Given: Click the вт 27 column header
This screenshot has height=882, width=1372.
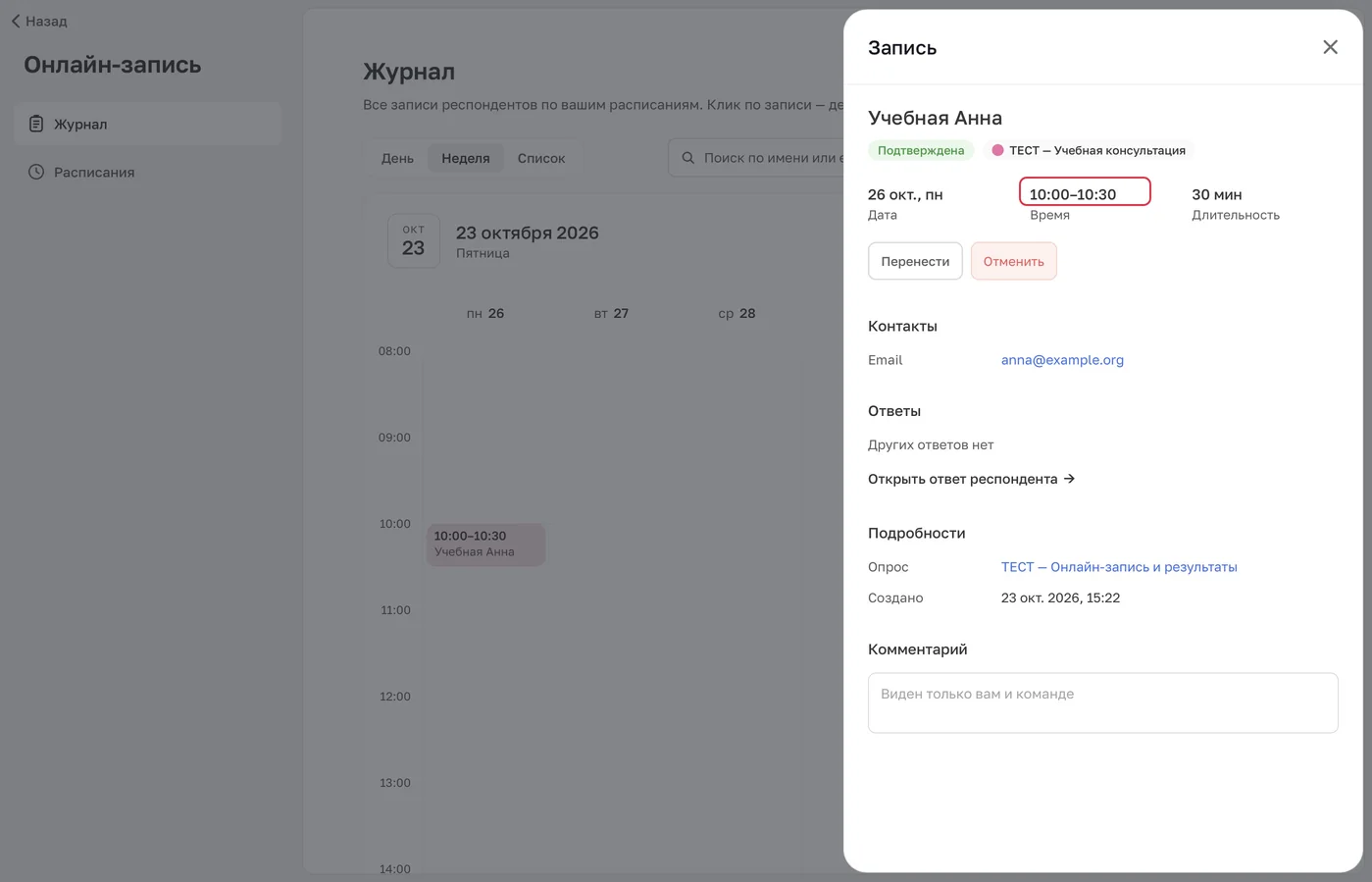Looking at the screenshot, I should (x=611, y=313).
